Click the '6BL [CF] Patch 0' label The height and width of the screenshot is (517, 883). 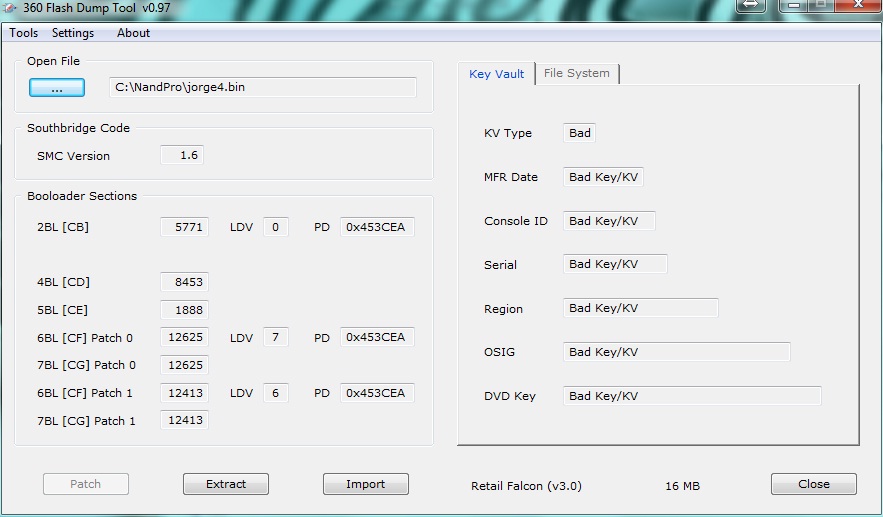tap(85, 338)
